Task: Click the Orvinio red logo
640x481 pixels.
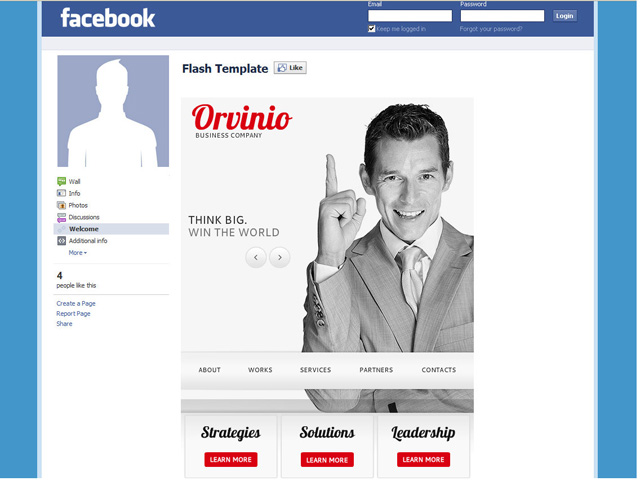Action: 242,117
